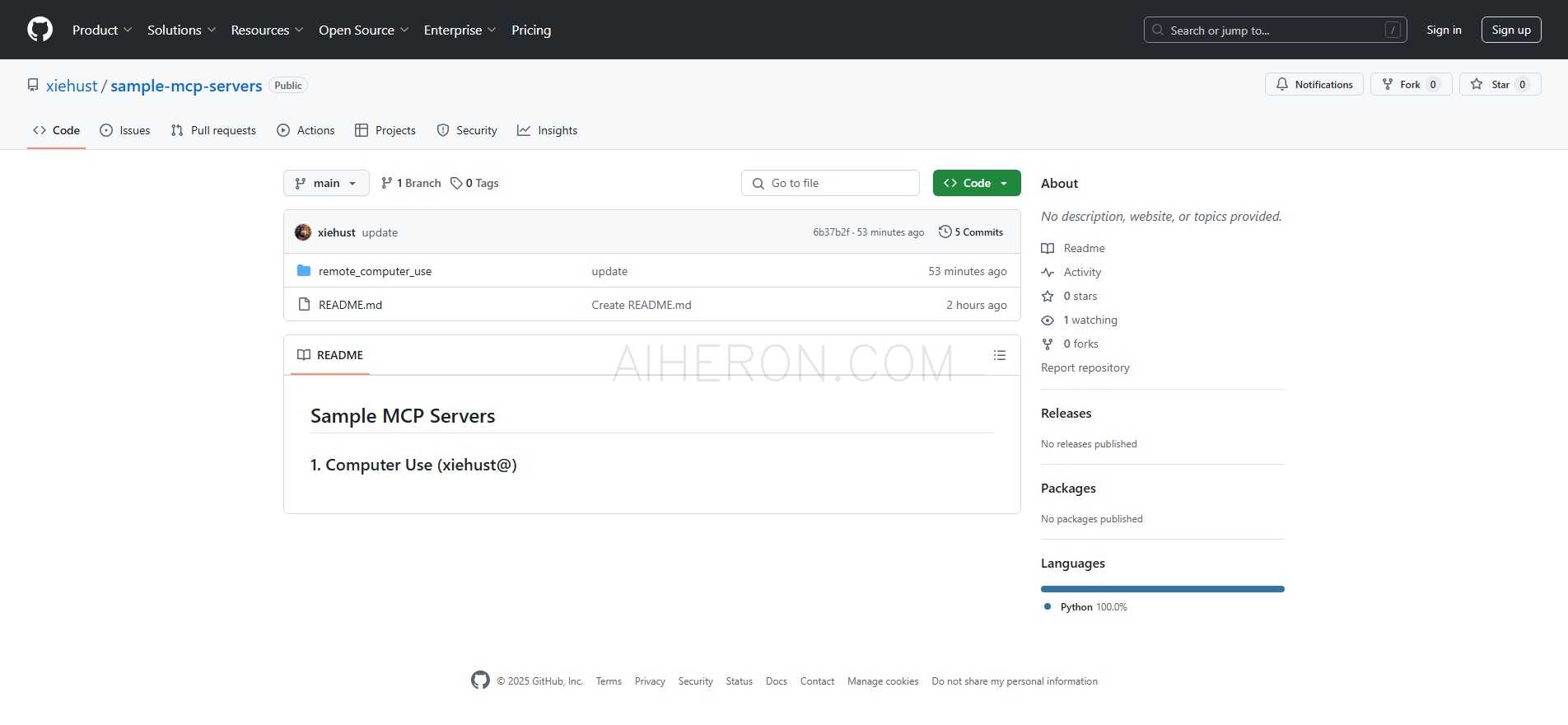
Task: Click the Notifications bell button
Action: tap(1314, 84)
